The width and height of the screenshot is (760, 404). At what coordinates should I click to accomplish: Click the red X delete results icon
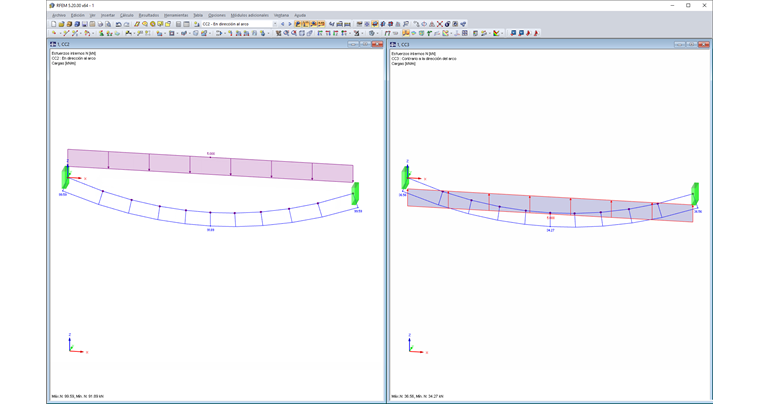(x=440, y=24)
